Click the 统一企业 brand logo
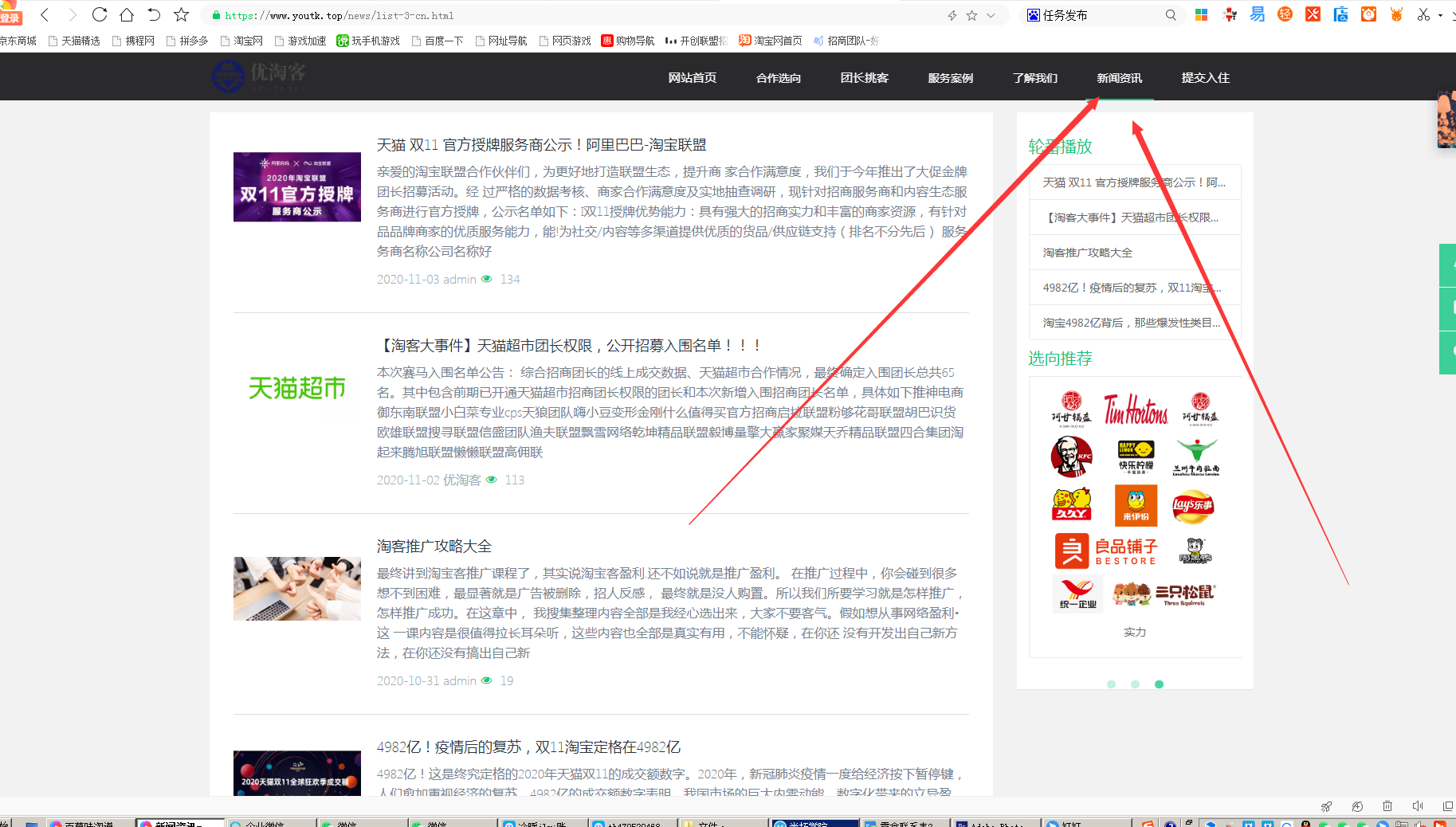1456x827 pixels. click(1077, 594)
